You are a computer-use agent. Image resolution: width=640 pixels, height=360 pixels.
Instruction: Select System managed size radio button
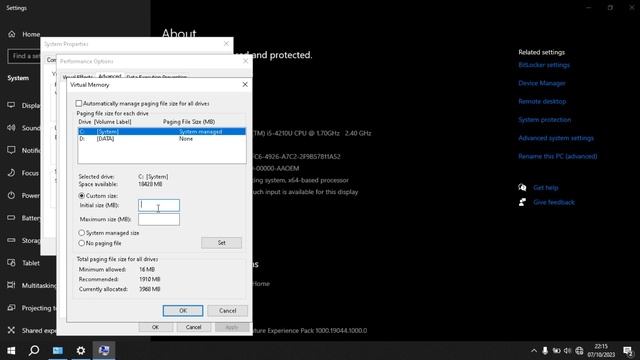click(x=82, y=233)
